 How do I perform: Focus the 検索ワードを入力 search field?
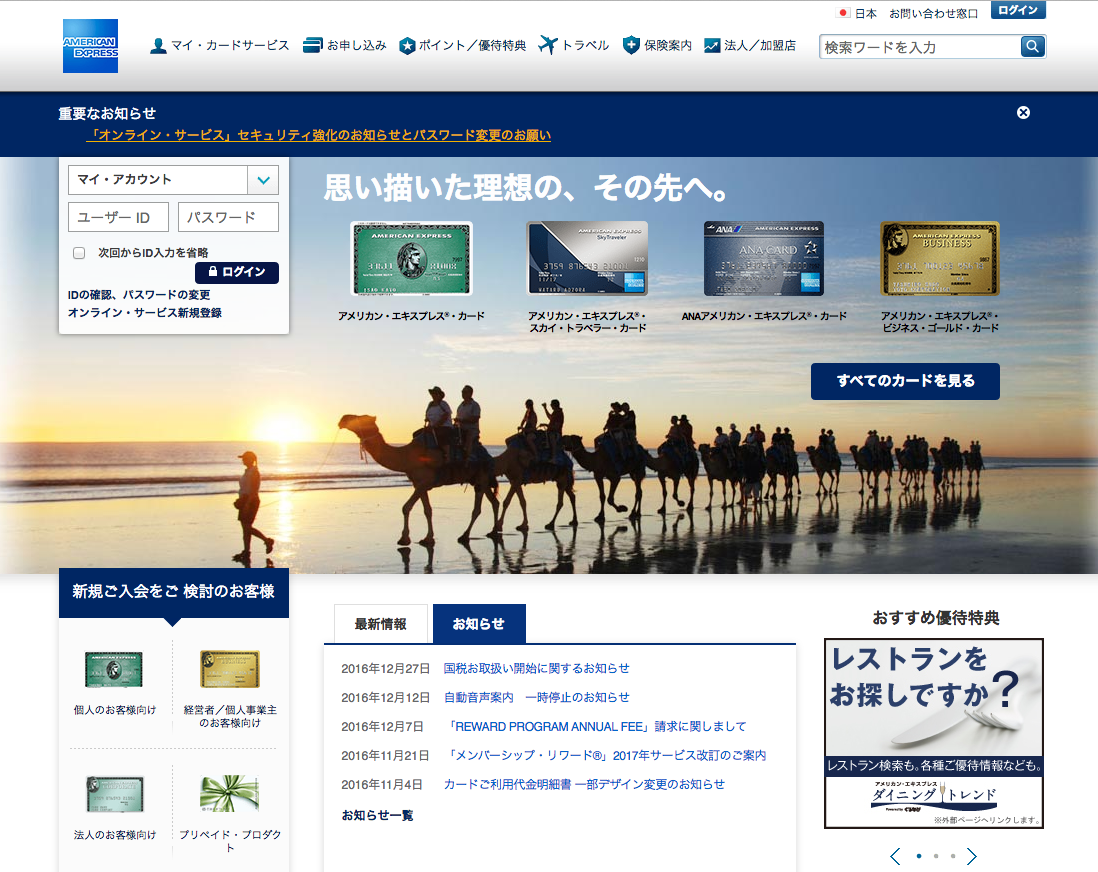919,47
